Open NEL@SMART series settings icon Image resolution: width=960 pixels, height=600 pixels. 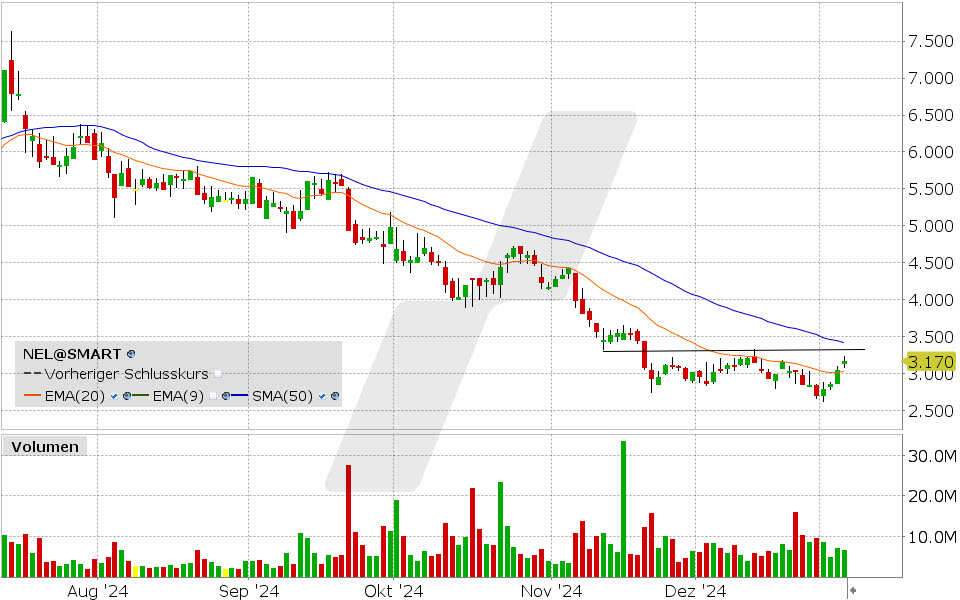130,354
